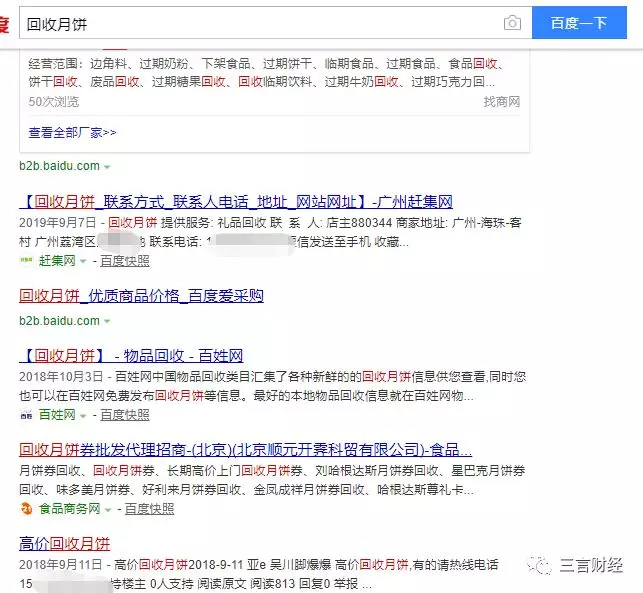Click the 2019年9月7日 date text
The height and width of the screenshot is (593, 643).
57,222
